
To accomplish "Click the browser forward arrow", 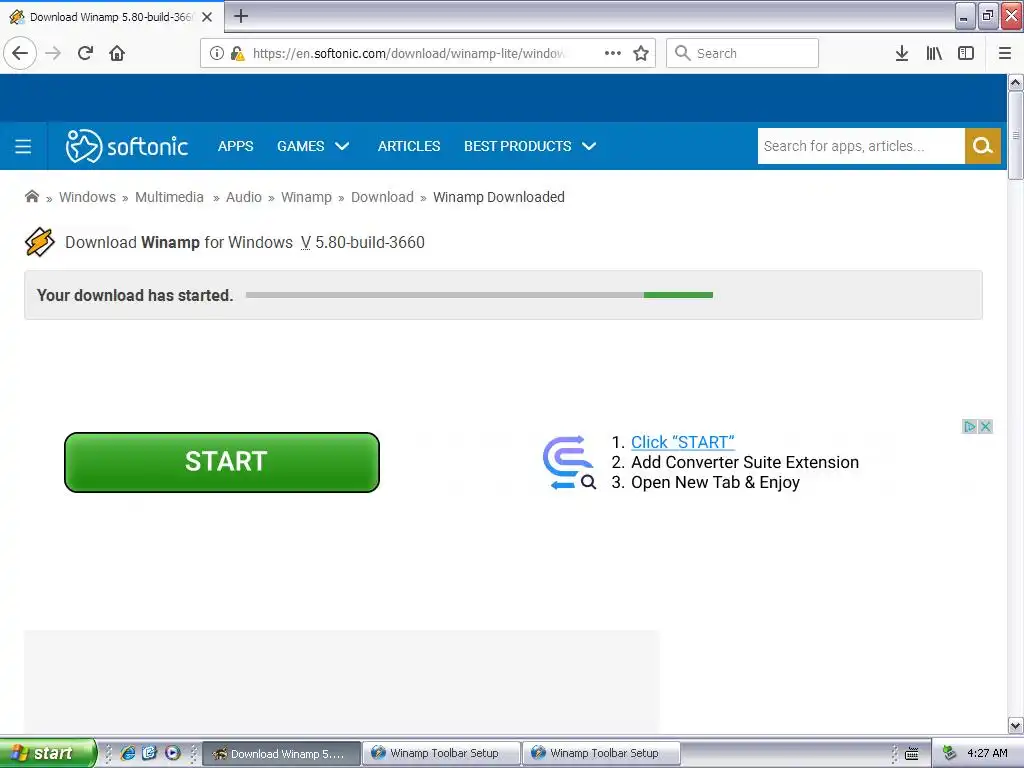I will click(53, 53).
